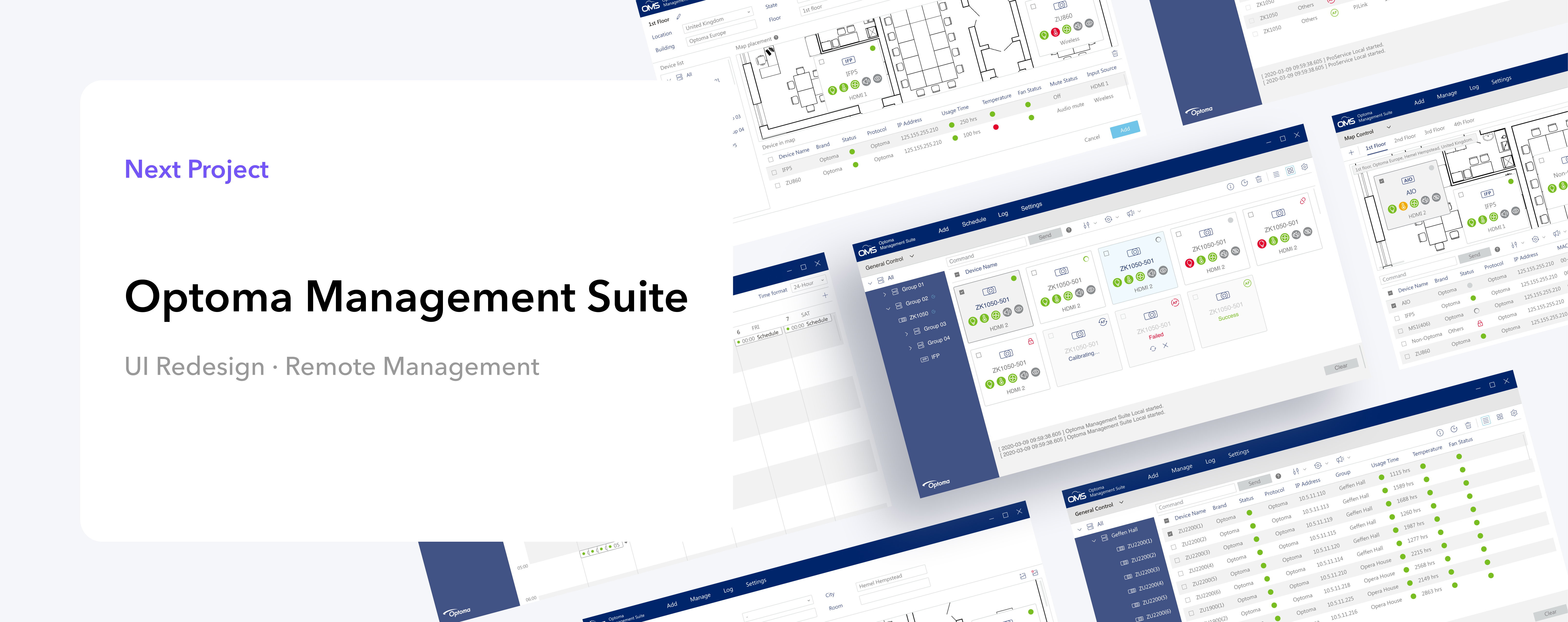Viewport: 1568px width, 622px height.
Task: Check ZU860 row checkbox in Map Control table
Action: (x=1407, y=357)
